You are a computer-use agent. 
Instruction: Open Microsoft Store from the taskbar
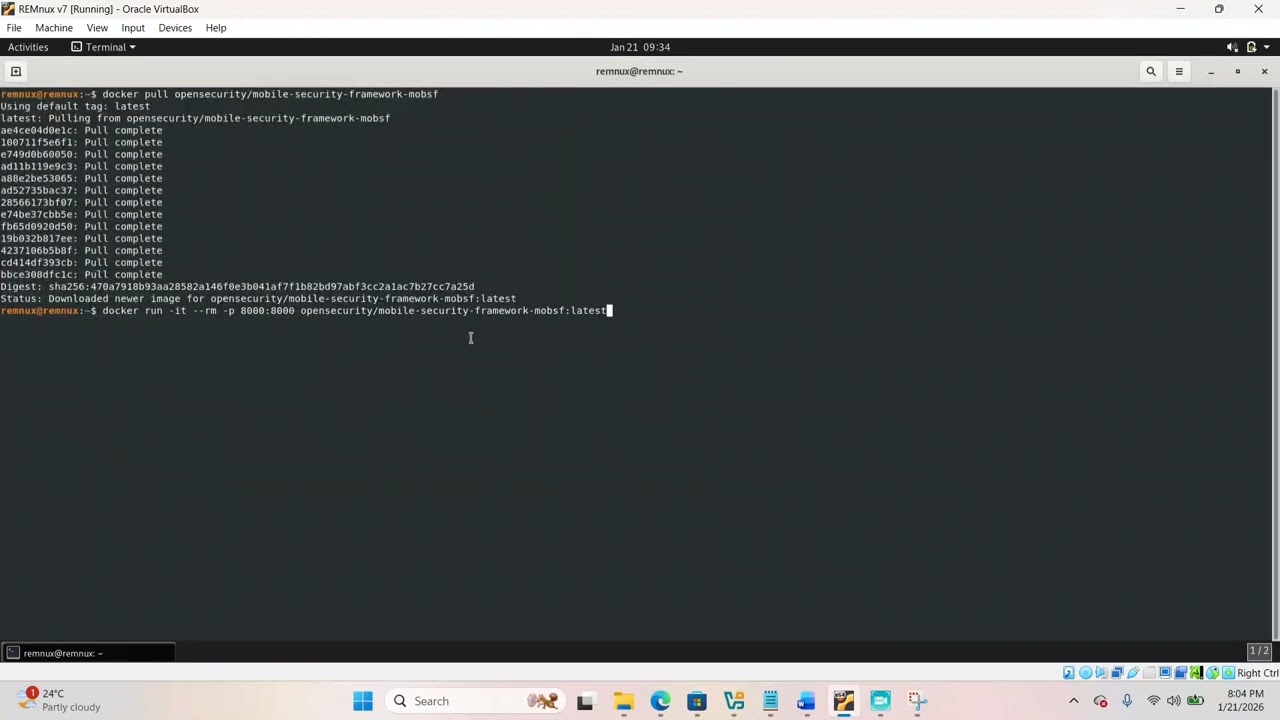(697, 701)
